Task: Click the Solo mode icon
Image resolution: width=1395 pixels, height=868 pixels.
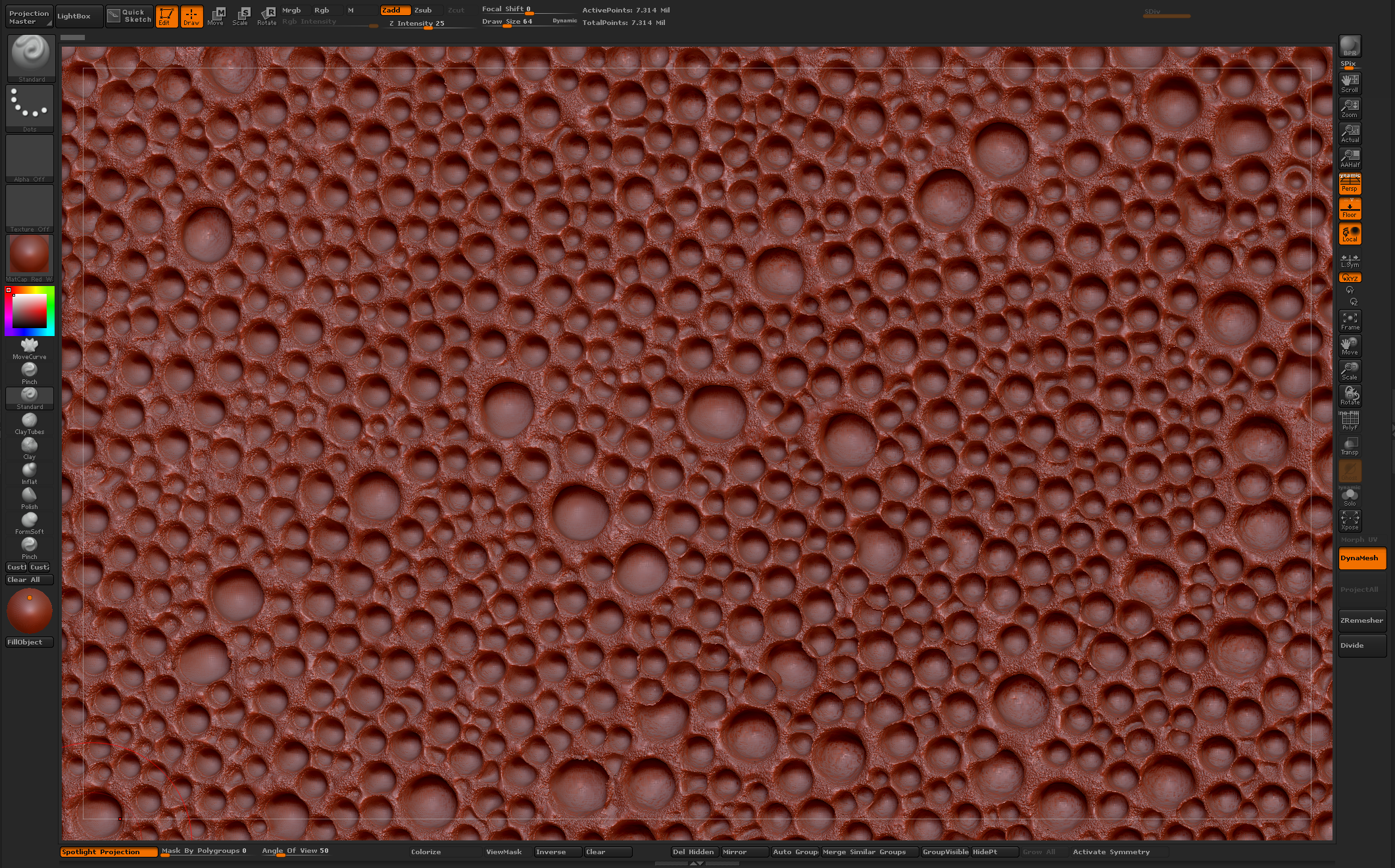Action: click(1350, 496)
